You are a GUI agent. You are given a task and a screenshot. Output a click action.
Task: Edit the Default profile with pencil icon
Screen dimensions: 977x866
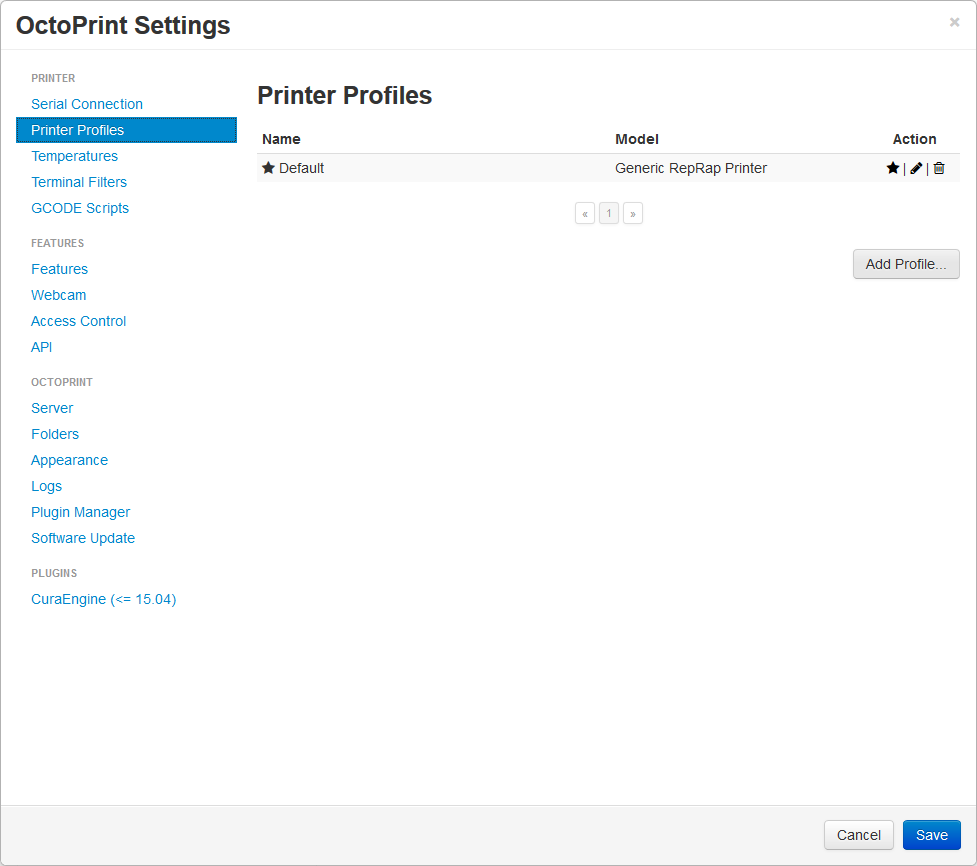pyautogui.click(x=915, y=168)
